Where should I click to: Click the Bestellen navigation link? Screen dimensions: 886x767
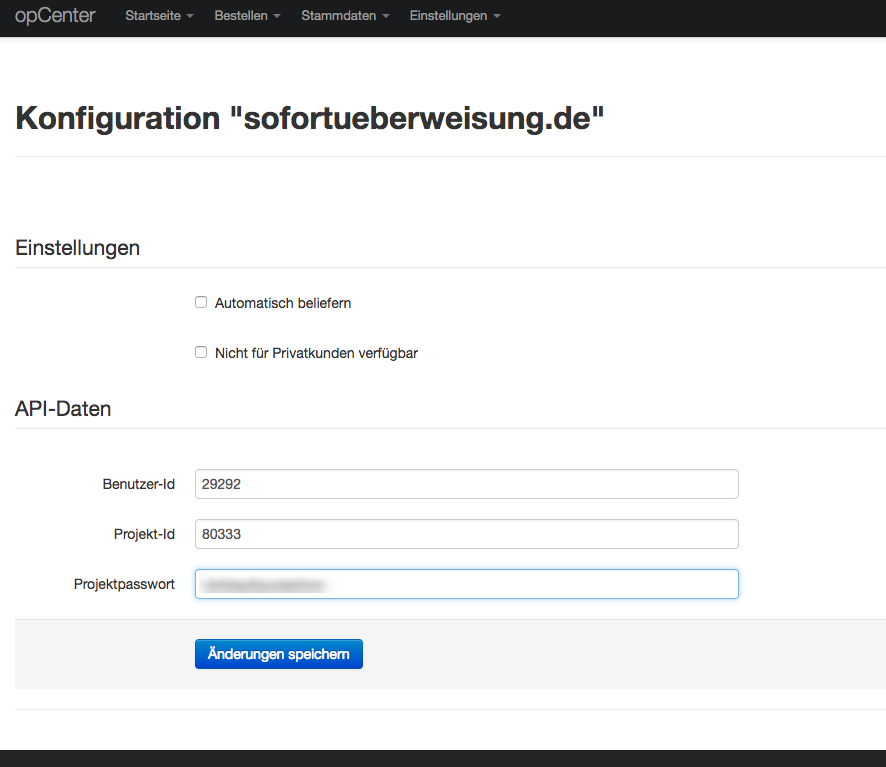click(240, 16)
